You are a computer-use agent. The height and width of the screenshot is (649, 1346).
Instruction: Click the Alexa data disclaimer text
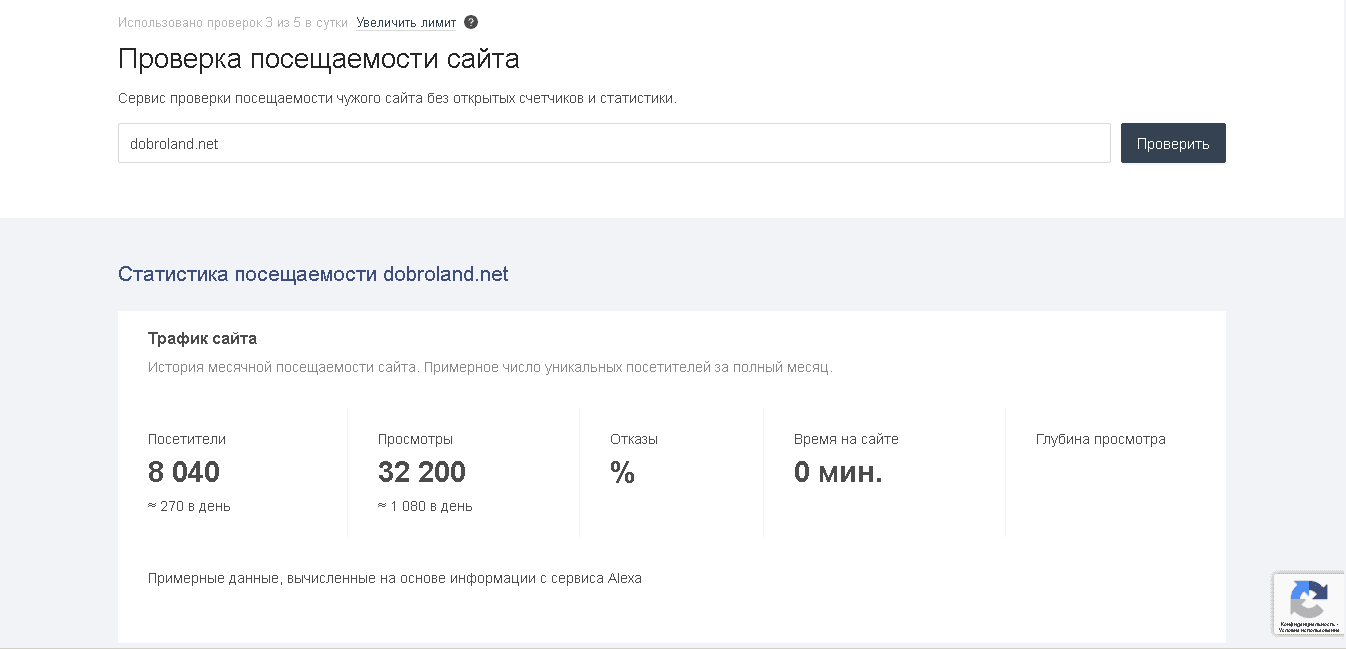[396, 578]
